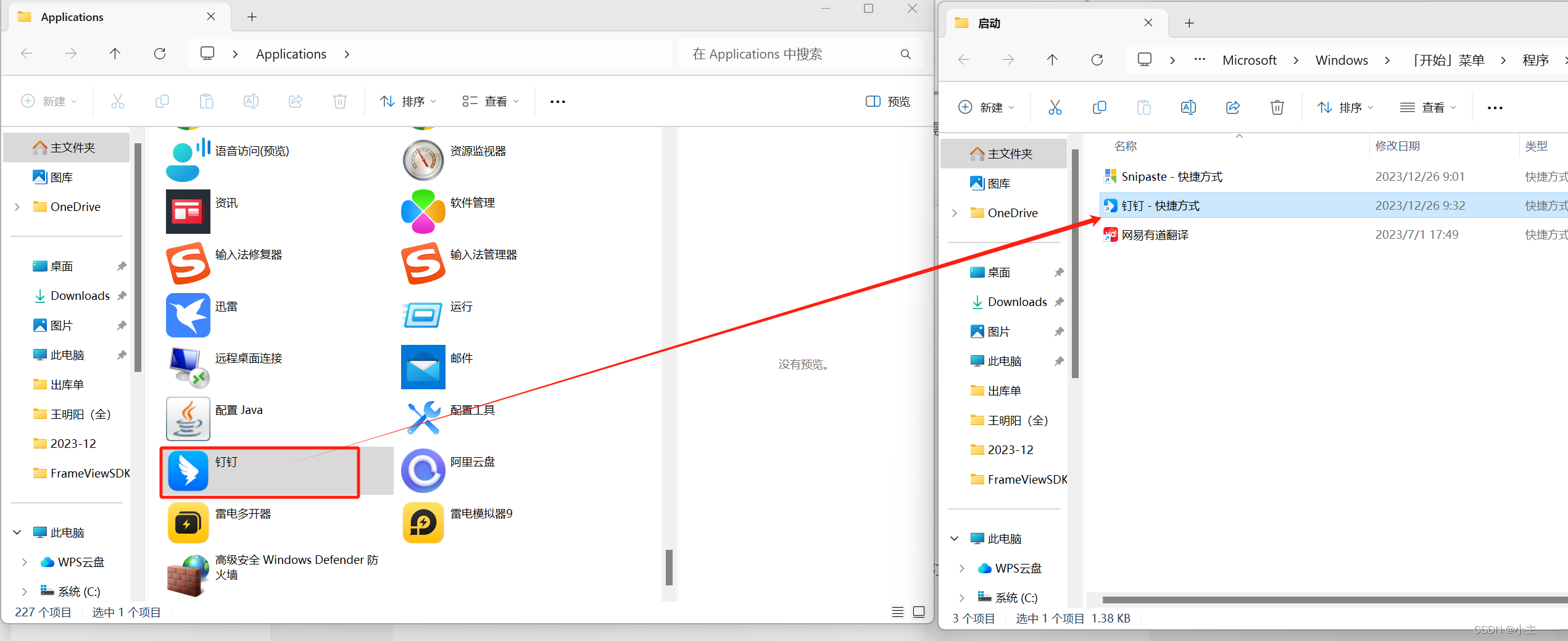Show hidden breadcrumb folders in 启动 window
Screen dimensions: 1568x641
coord(1200,60)
